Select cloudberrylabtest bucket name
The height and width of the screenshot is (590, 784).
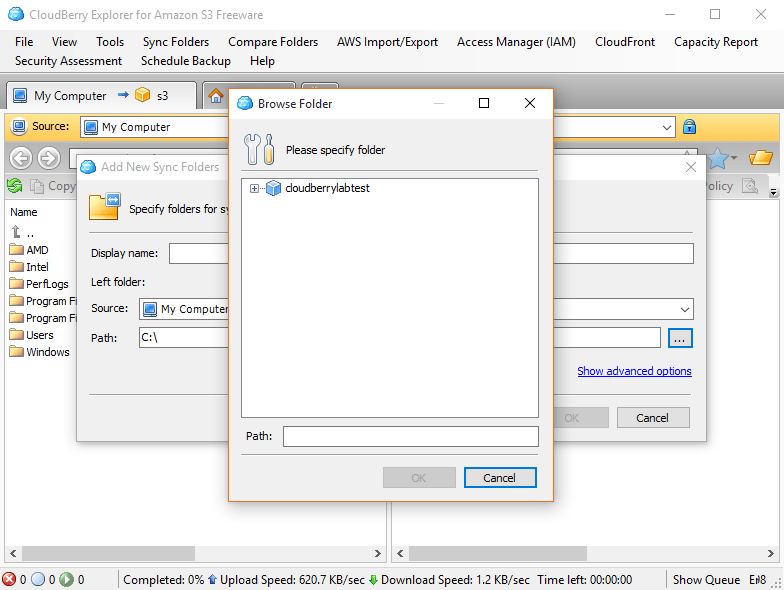[328, 188]
